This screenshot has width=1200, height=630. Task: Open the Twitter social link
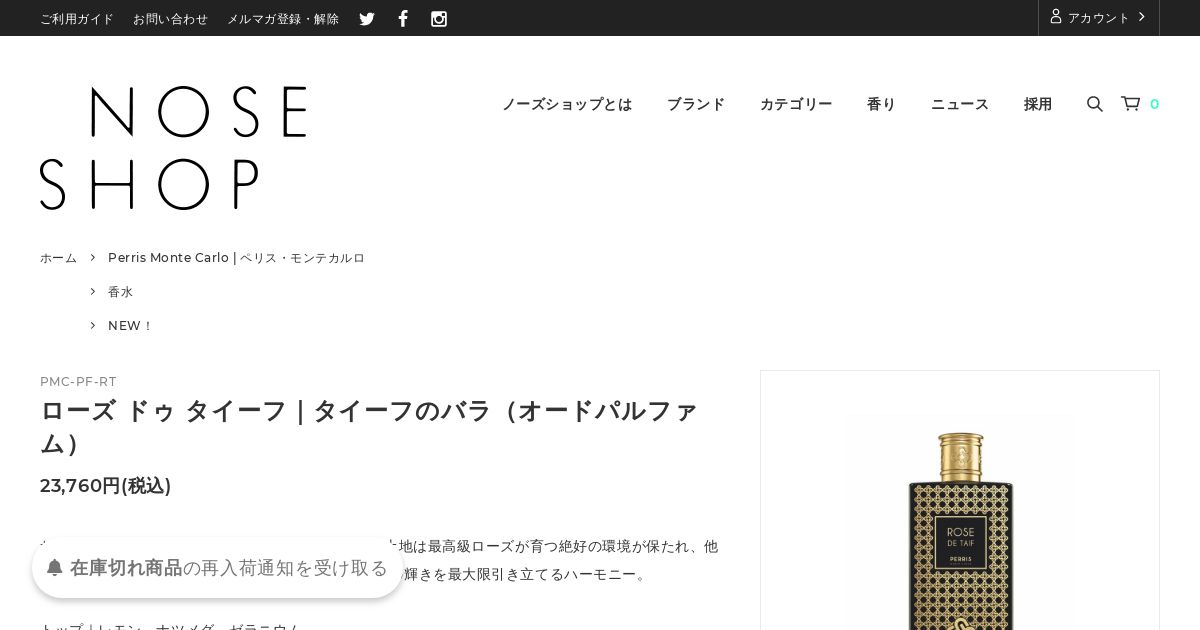pos(367,19)
